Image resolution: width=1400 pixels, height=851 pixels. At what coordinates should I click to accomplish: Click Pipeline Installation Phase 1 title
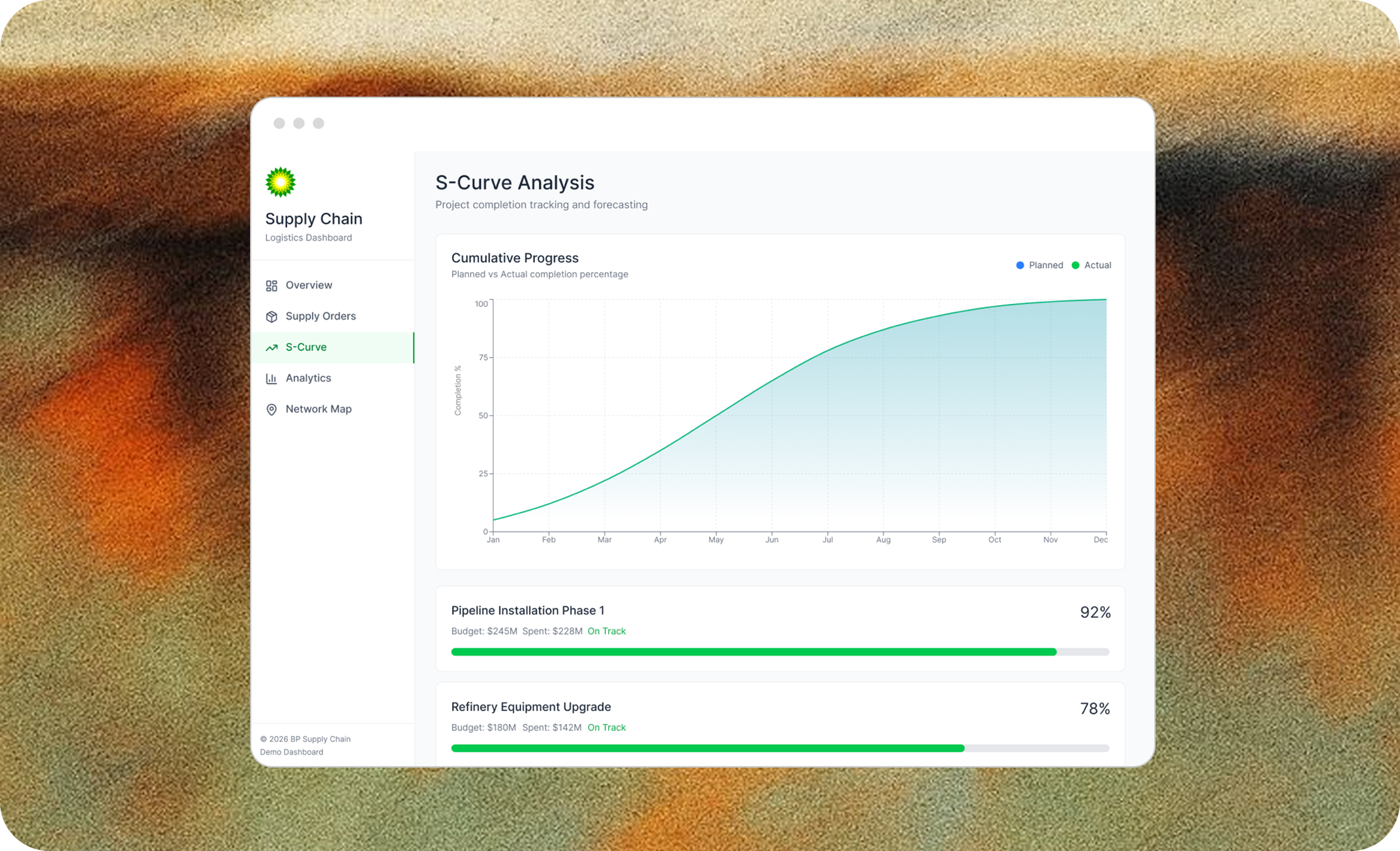[527, 610]
